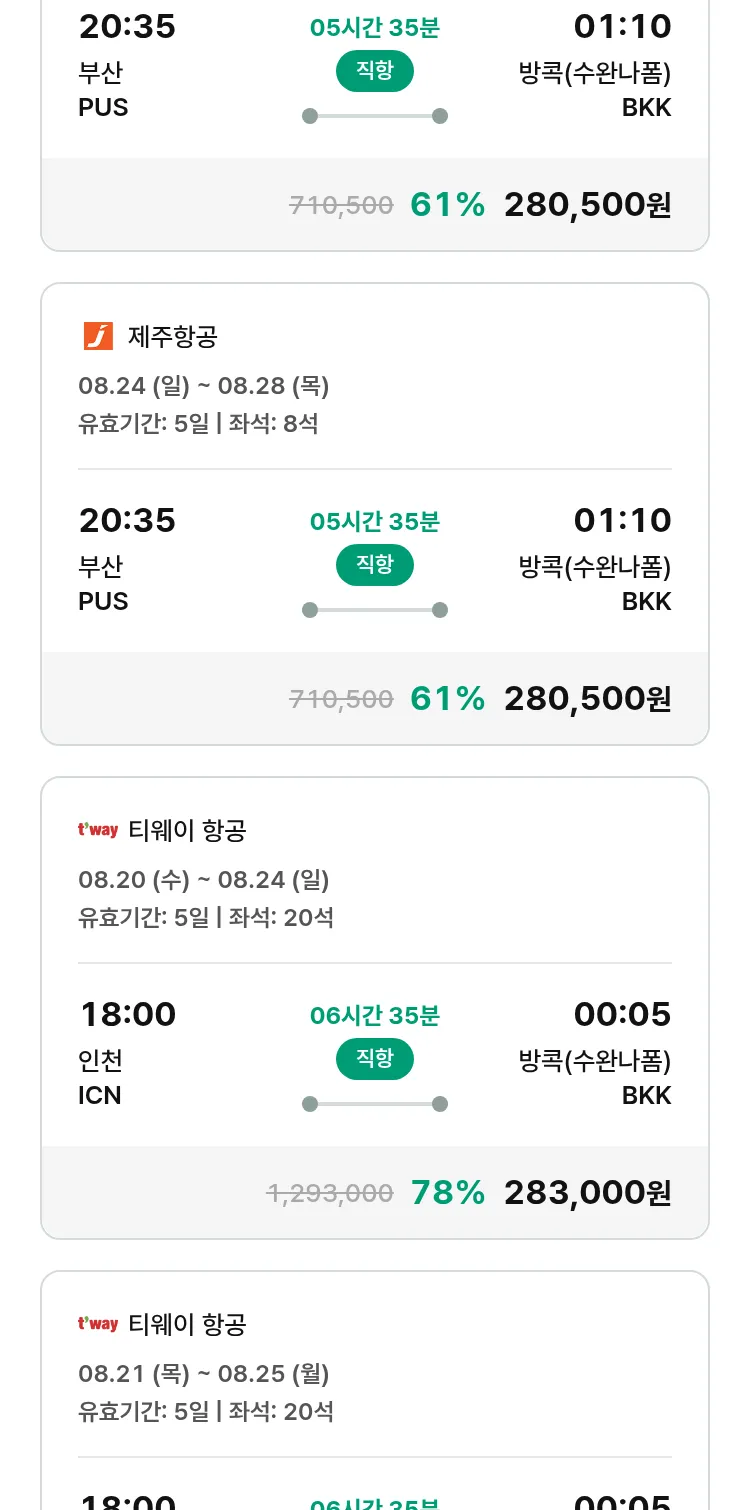This screenshot has height=1510, width=750.
Task: Click route line under Incheon flight 직항 badge
Action: pyautogui.click(x=374, y=1104)
